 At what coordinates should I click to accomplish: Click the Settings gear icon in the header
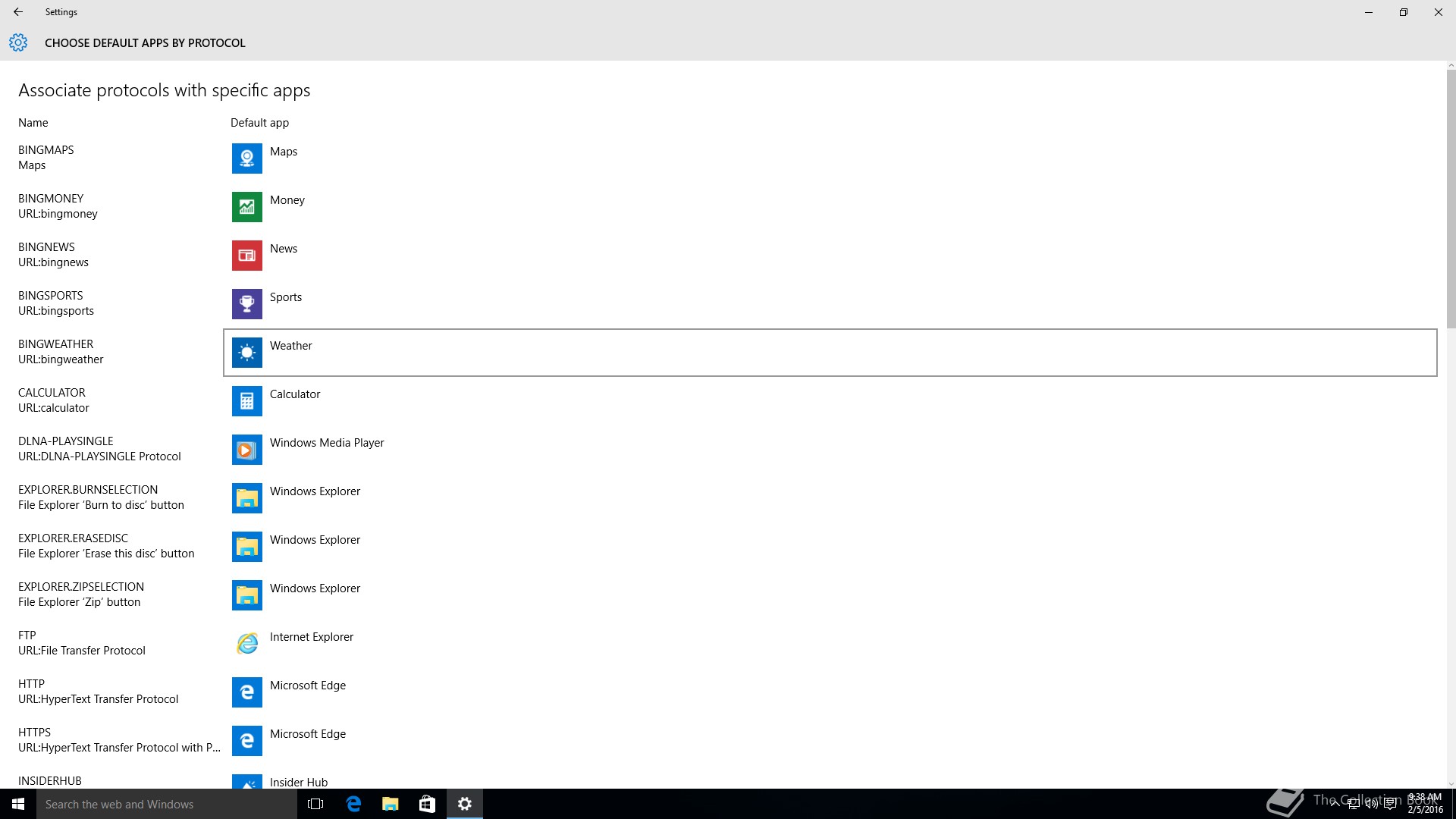click(18, 42)
